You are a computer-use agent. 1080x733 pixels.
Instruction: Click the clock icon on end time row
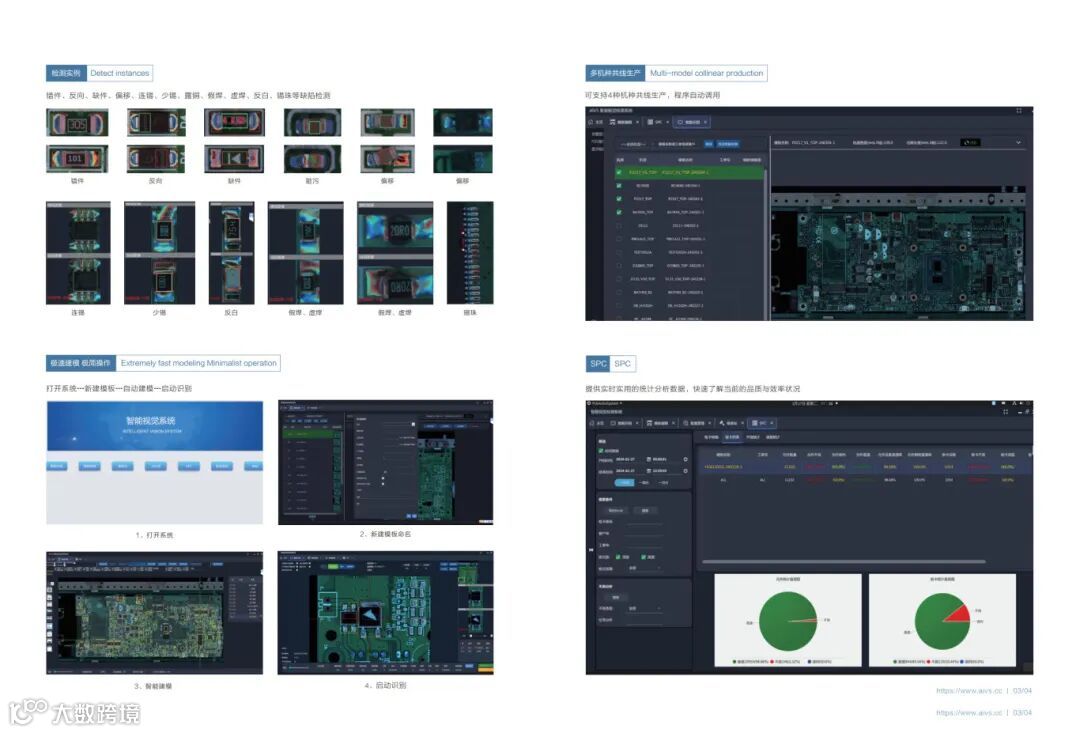pyautogui.click(x=685, y=471)
